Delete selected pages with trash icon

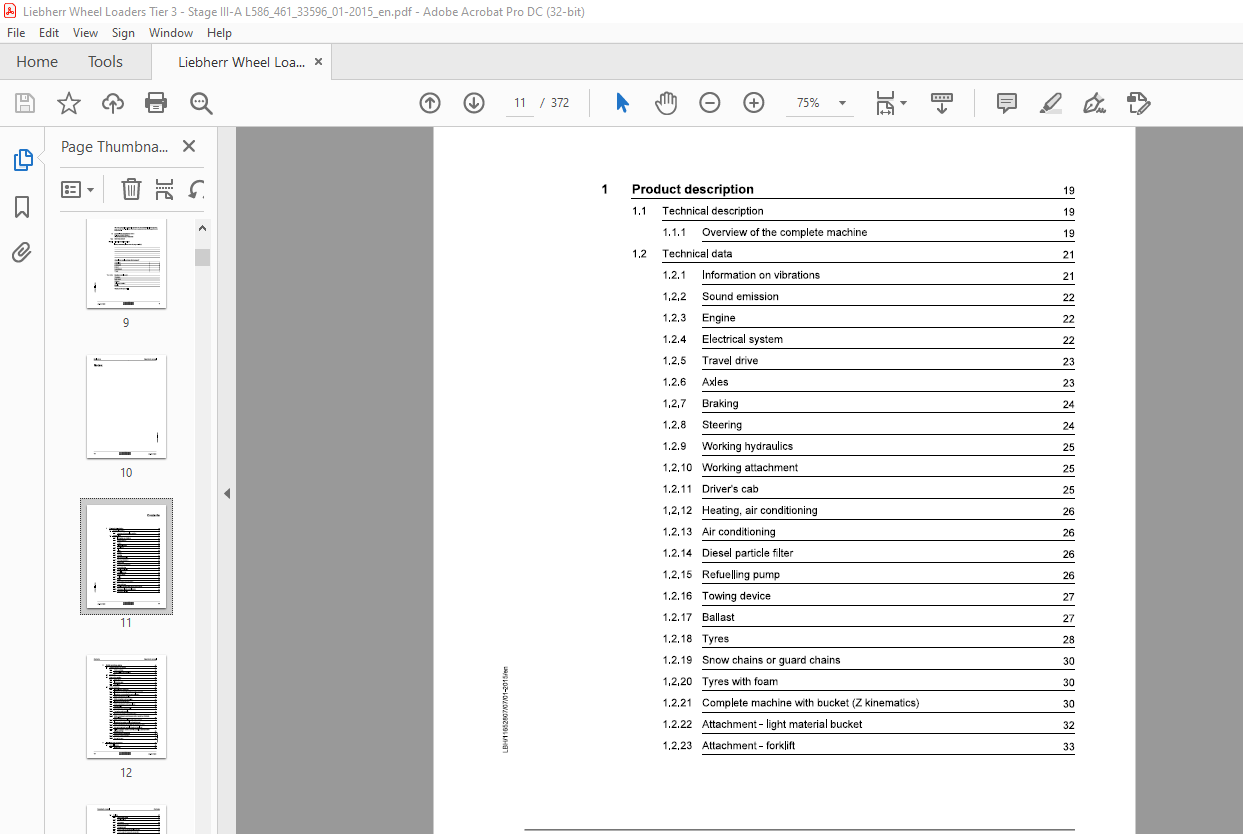click(x=131, y=189)
